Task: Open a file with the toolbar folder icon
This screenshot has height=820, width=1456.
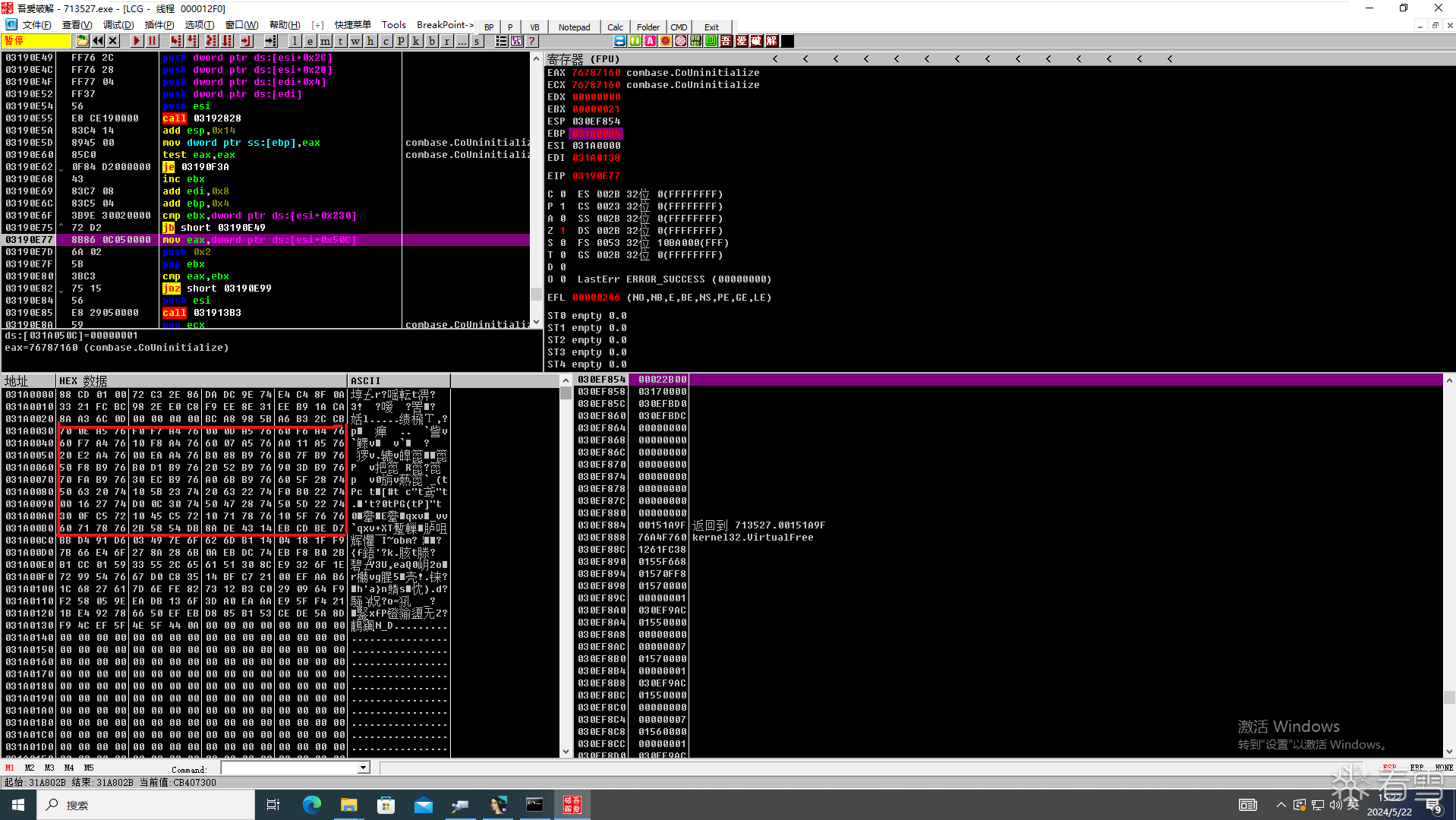Action: pos(82,41)
